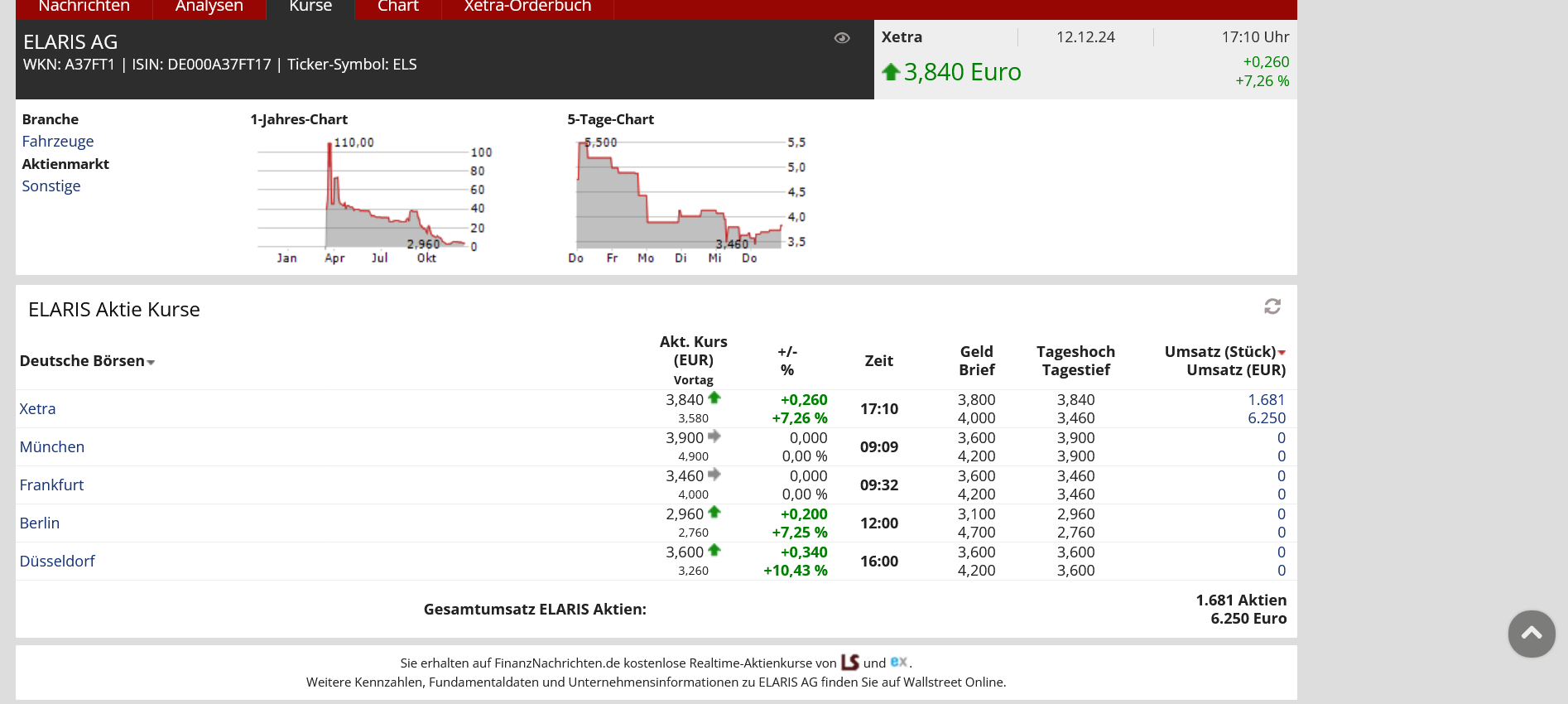Open the Nachrichten tab
Image resolution: width=1568 pixels, height=704 pixels.
click(84, 7)
